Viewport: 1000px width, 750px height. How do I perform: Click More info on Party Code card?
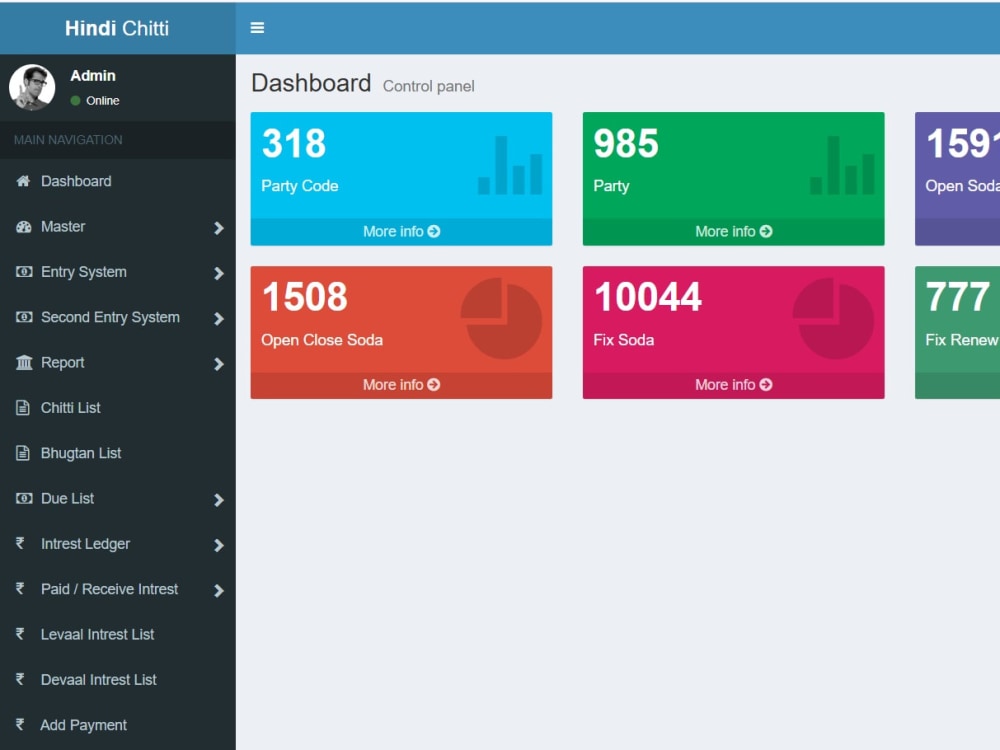point(401,232)
